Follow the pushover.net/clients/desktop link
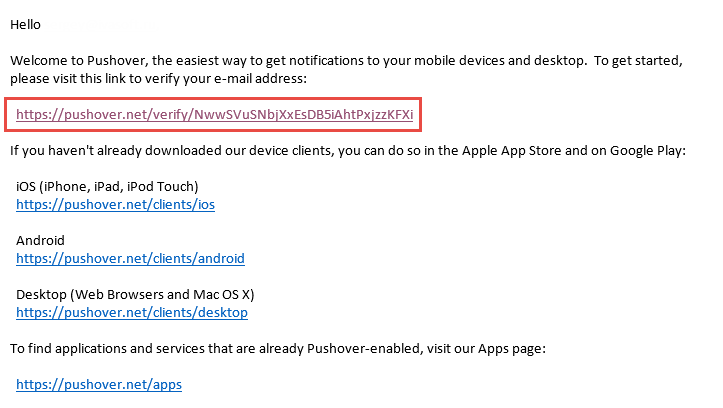 (132, 313)
